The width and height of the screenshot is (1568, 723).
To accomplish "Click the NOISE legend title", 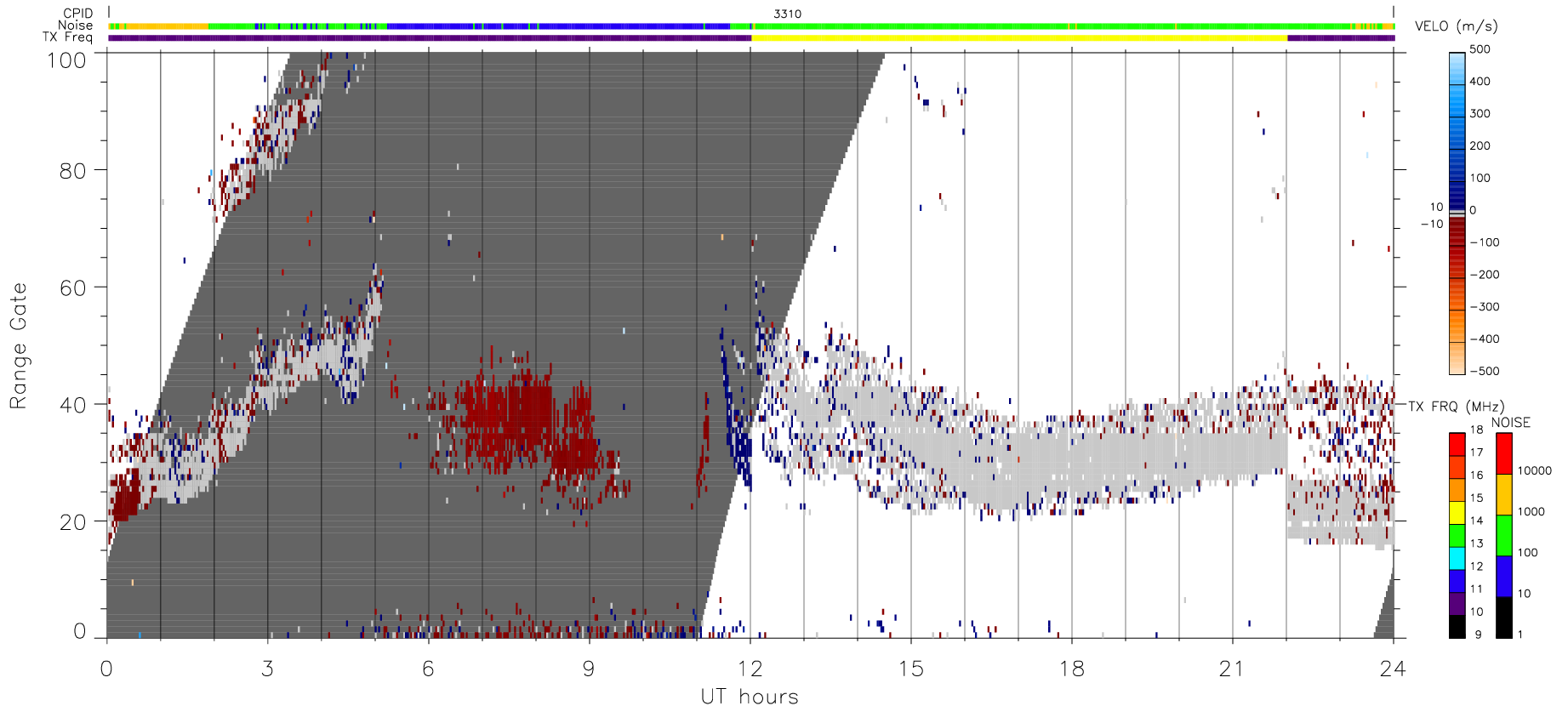I will [1510, 423].
